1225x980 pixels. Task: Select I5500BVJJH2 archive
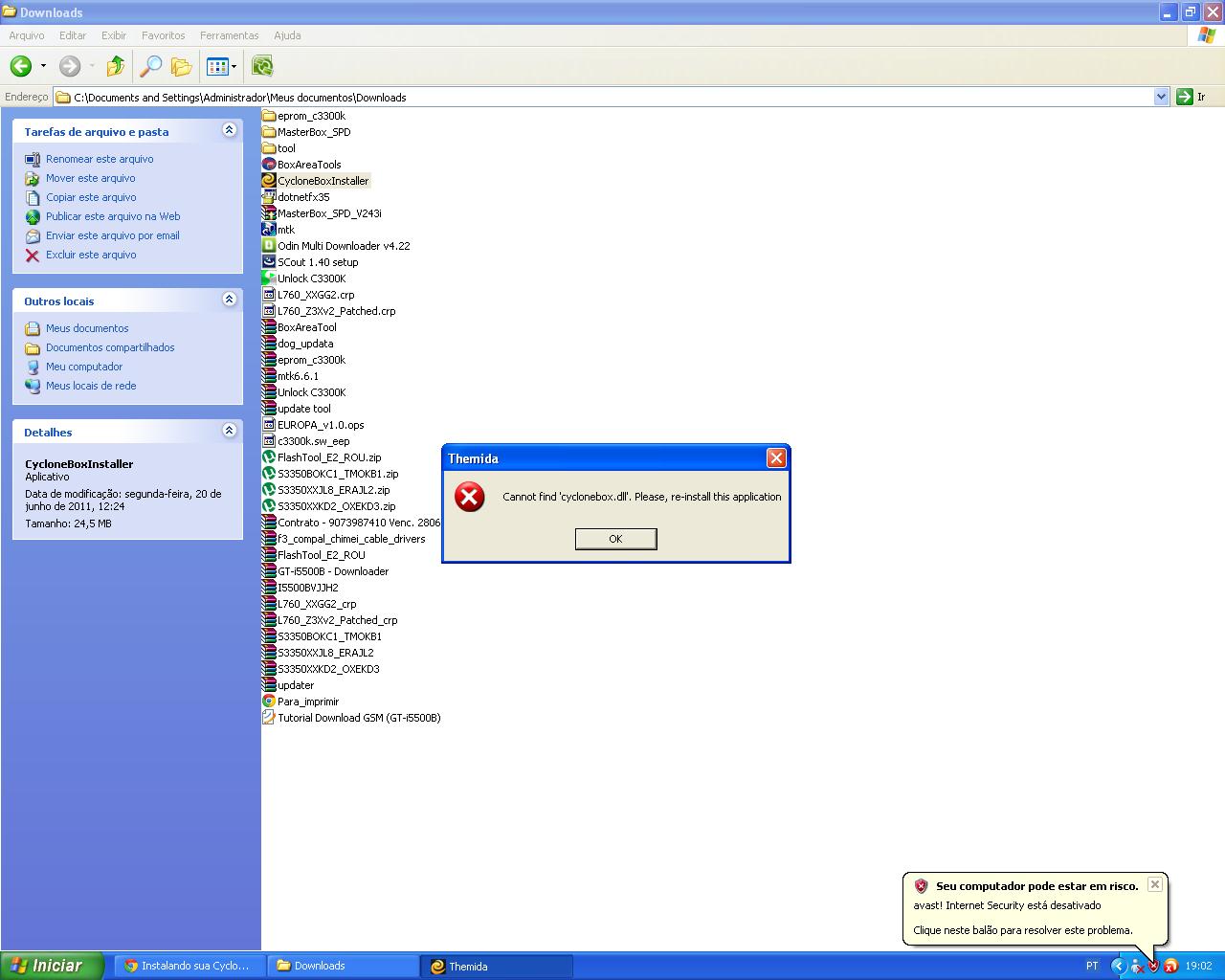[301, 588]
